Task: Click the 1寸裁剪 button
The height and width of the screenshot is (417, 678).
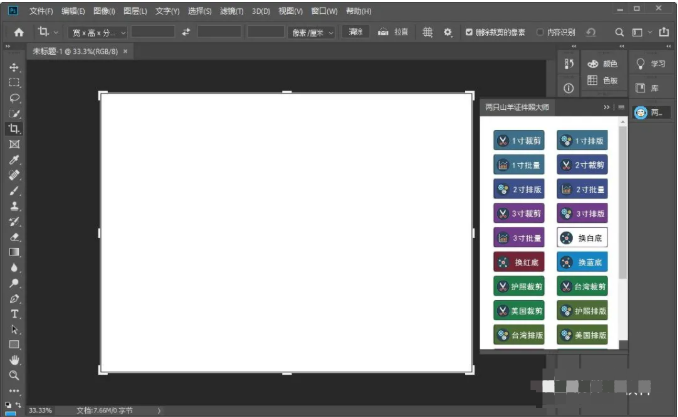Action: pyautogui.click(x=519, y=140)
